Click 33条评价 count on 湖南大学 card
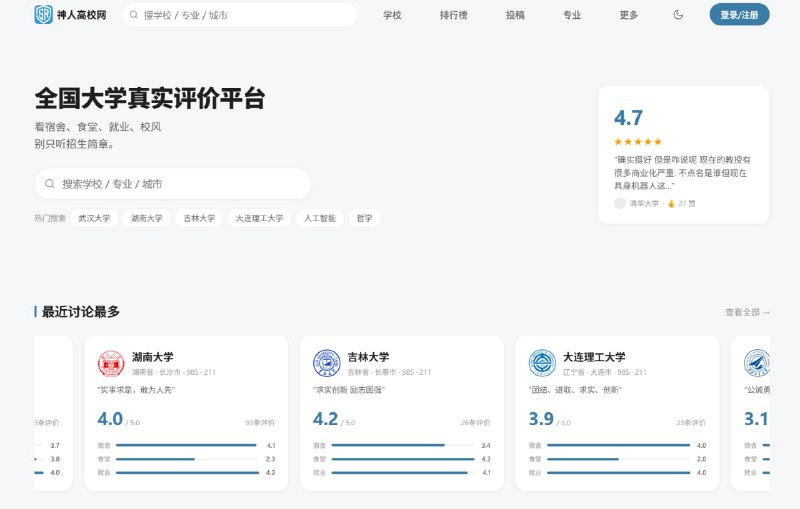This screenshot has width=800, height=509. 260,422
